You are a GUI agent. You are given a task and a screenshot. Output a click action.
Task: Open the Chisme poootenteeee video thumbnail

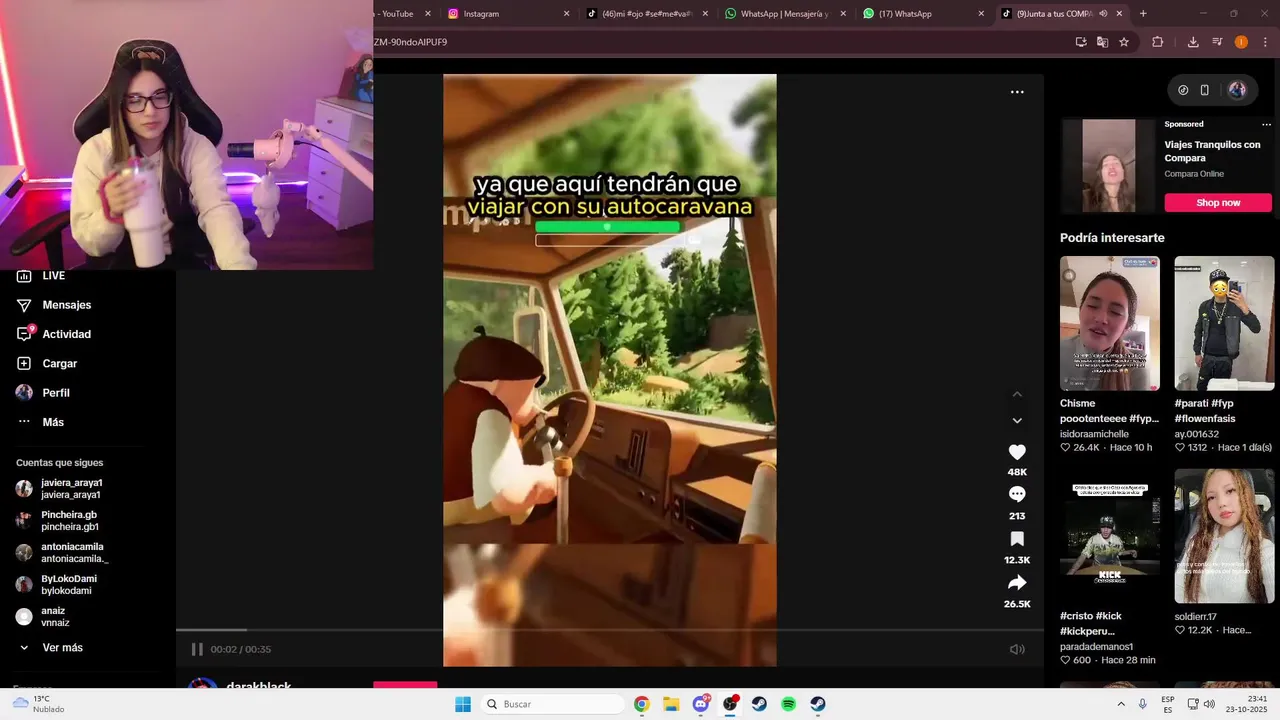pos(1110,324)
